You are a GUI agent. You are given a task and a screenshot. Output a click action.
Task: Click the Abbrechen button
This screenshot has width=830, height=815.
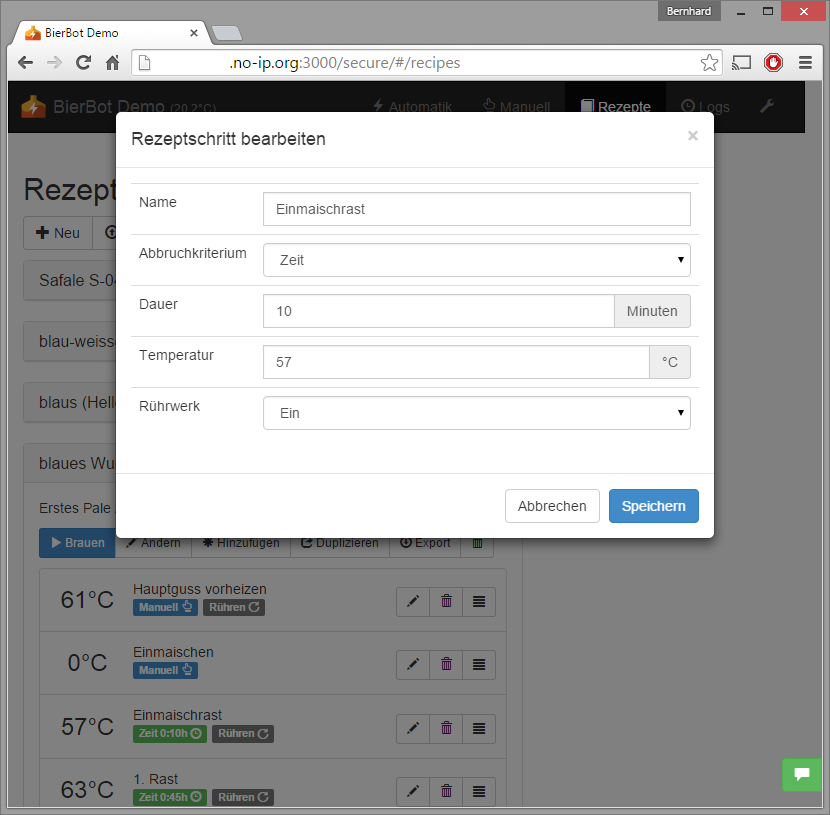(552, 506)
